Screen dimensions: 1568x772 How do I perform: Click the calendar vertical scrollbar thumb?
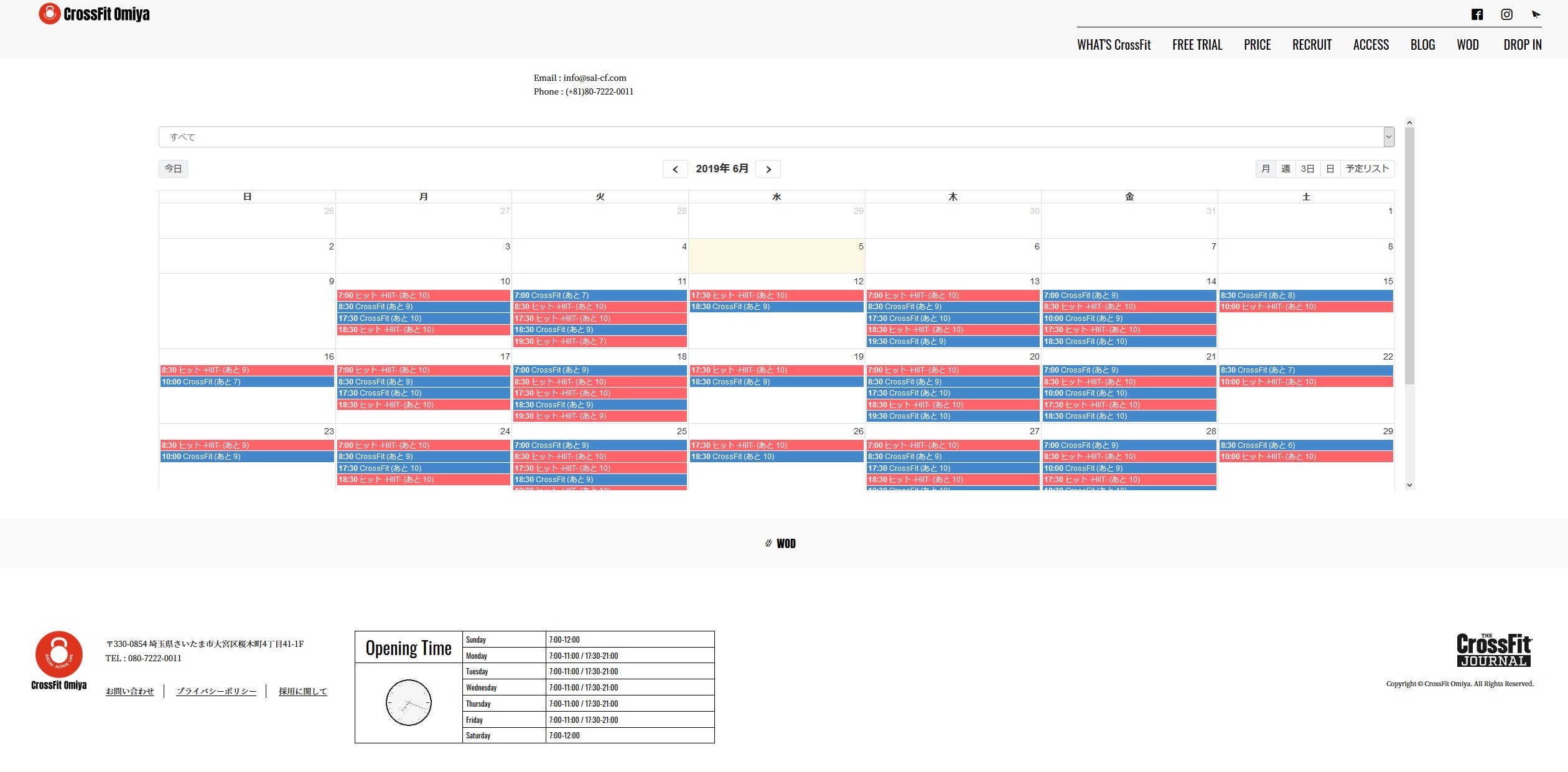coord(1409,255)
